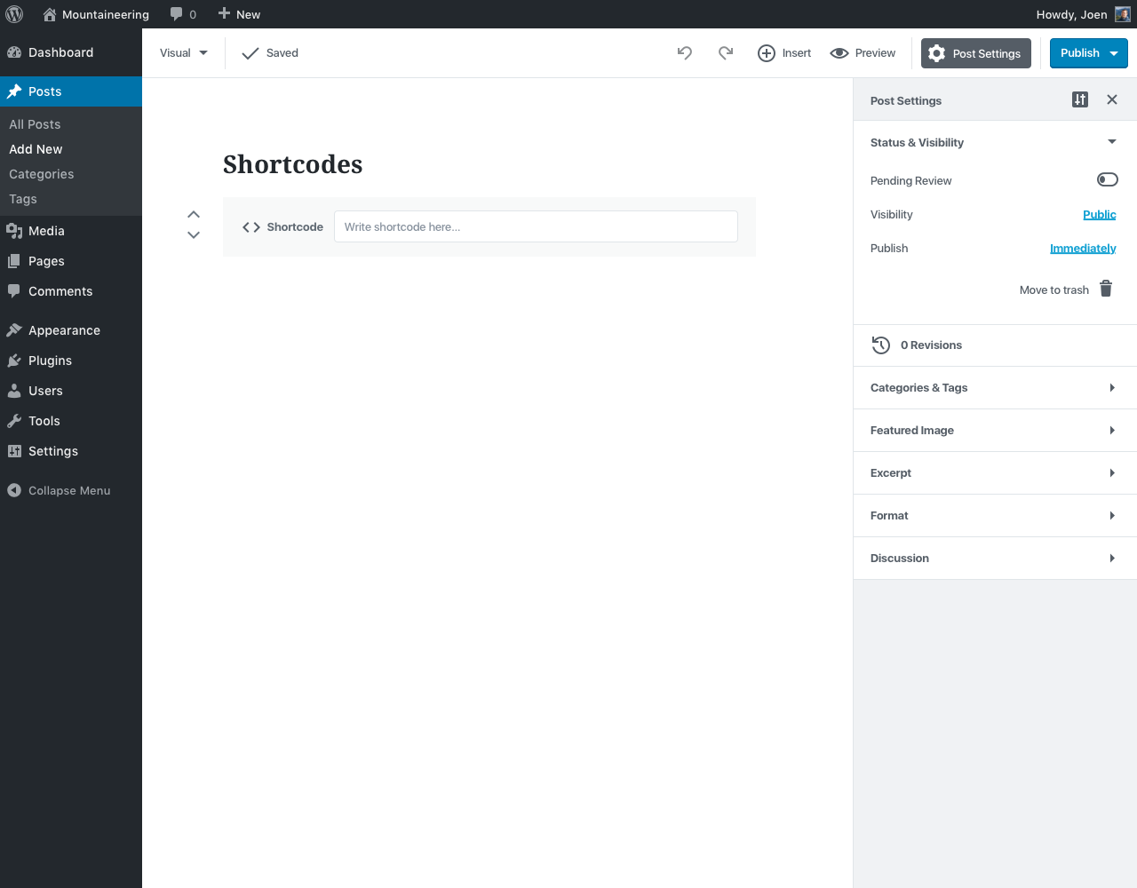Click the shortcode angle brackets icon
Viewport: 1137px width, 888px height.
251,227
